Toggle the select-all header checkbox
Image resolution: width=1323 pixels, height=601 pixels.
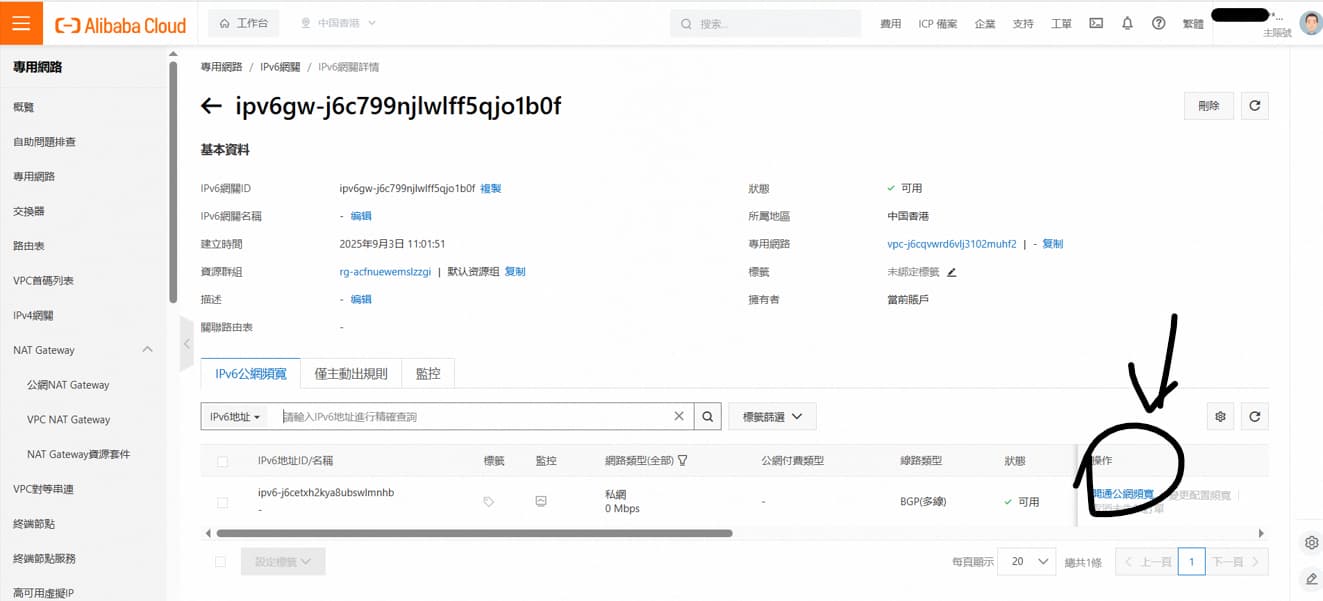[222, 461]
